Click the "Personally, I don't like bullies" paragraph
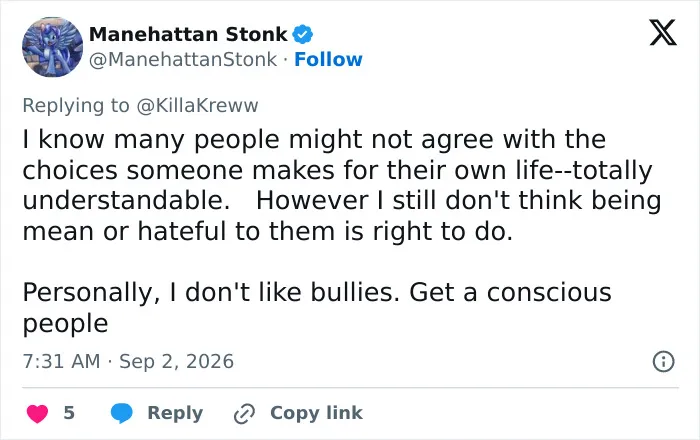The height and width of the screenshot is (440, 700). click(317, 307)
